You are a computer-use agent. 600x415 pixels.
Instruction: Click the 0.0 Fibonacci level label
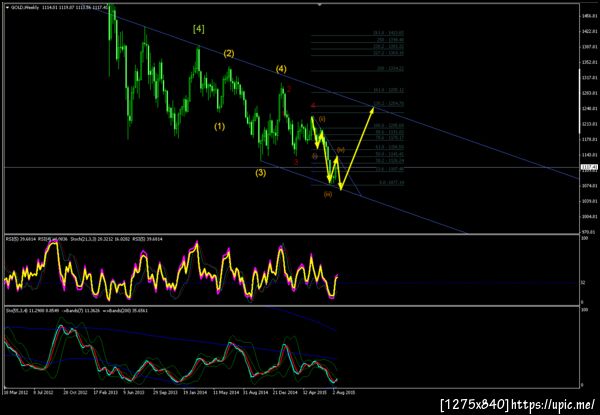pos(392,183)
